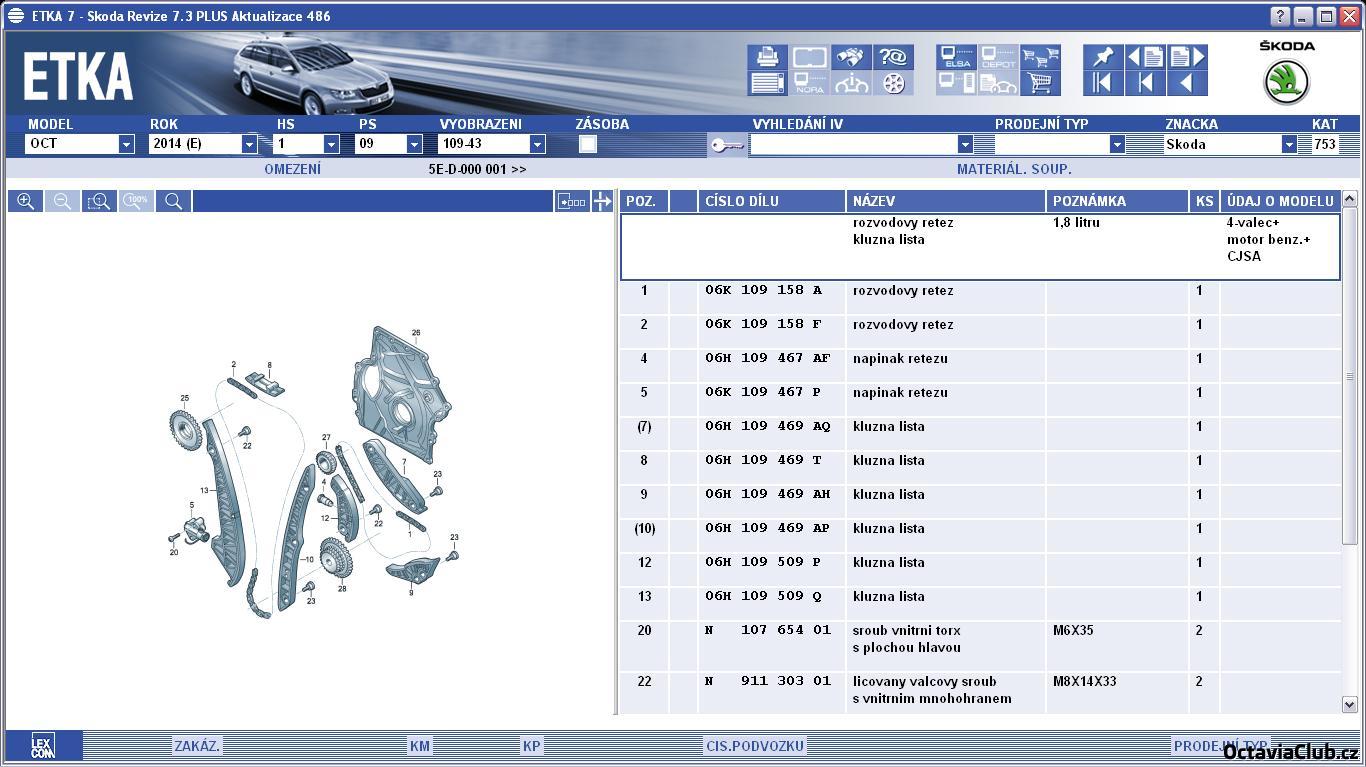Click the wheel rim icon
Screen dimensions: 1366x767
(893, 83)
